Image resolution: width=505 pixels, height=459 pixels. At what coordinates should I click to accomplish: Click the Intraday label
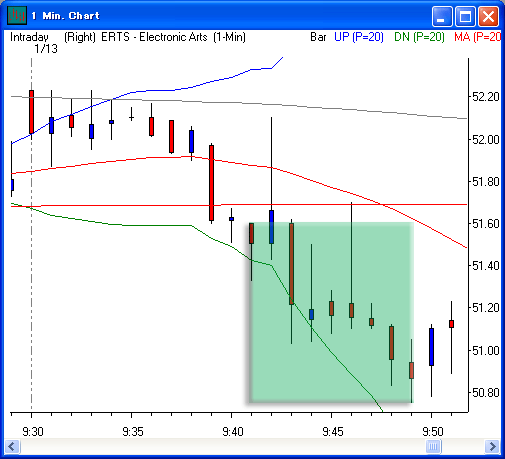point(29,37)
